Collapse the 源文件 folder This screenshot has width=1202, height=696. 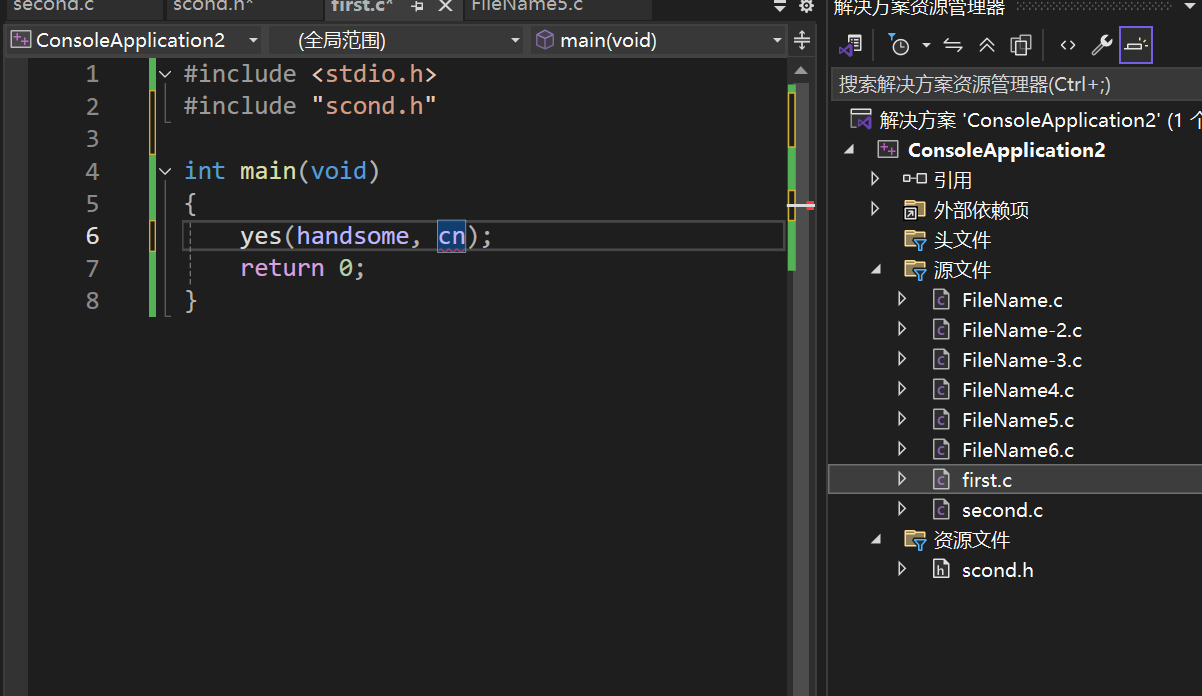coord(877,270)
